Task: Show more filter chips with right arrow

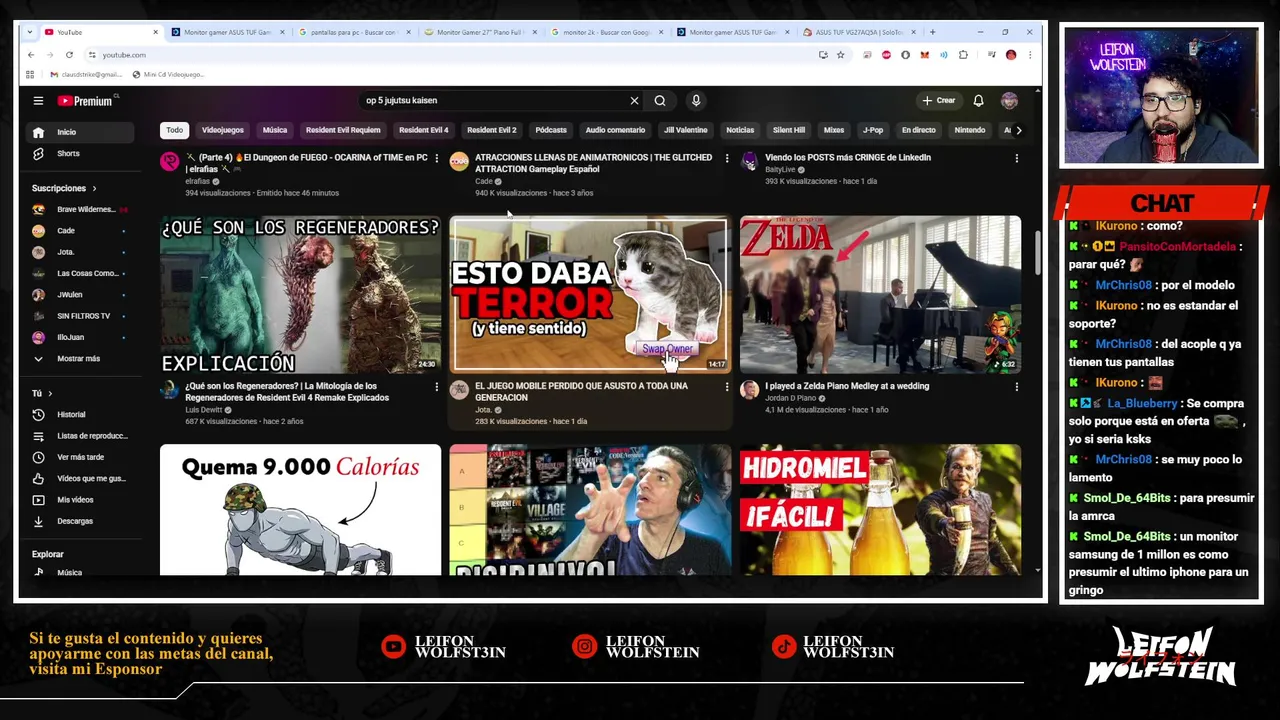Action: point(1018,130)
